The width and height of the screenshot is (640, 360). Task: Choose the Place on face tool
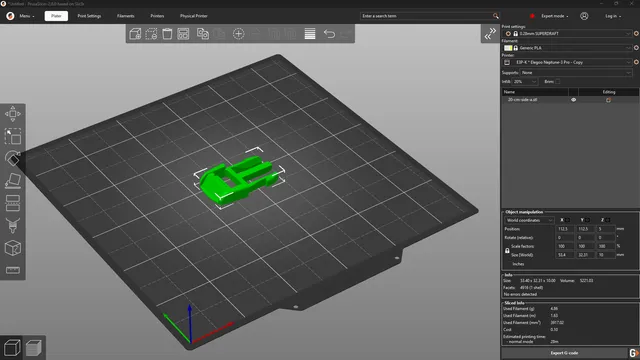[13, 180]
